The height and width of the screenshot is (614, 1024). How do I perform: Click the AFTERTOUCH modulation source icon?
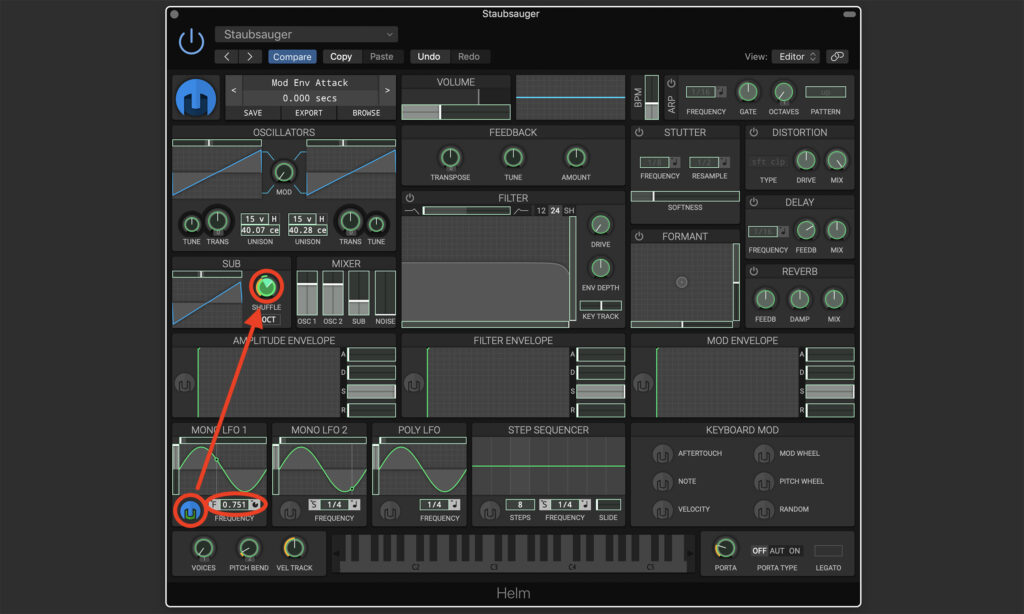pos(662,453)
